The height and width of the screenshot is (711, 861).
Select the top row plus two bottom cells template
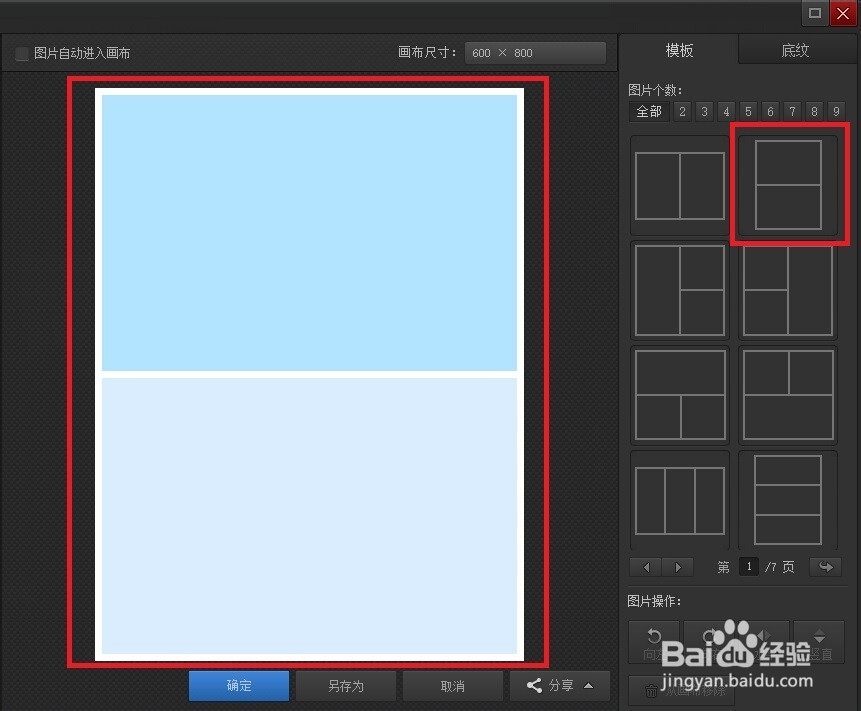click(680, 395)
